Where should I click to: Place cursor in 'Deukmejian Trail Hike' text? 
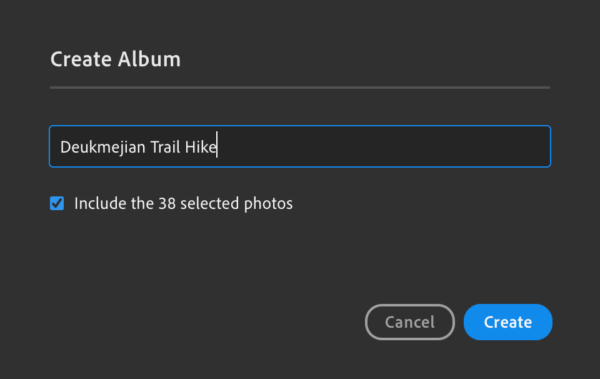[x=139, y=147]
